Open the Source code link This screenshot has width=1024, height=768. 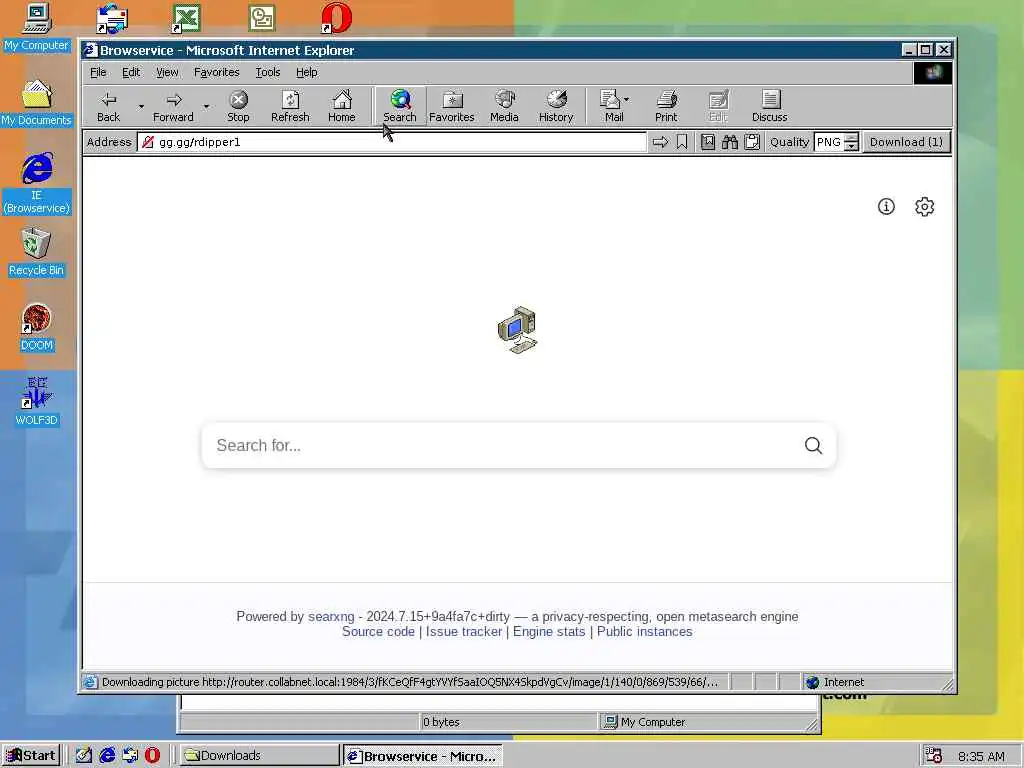point(378,632)
